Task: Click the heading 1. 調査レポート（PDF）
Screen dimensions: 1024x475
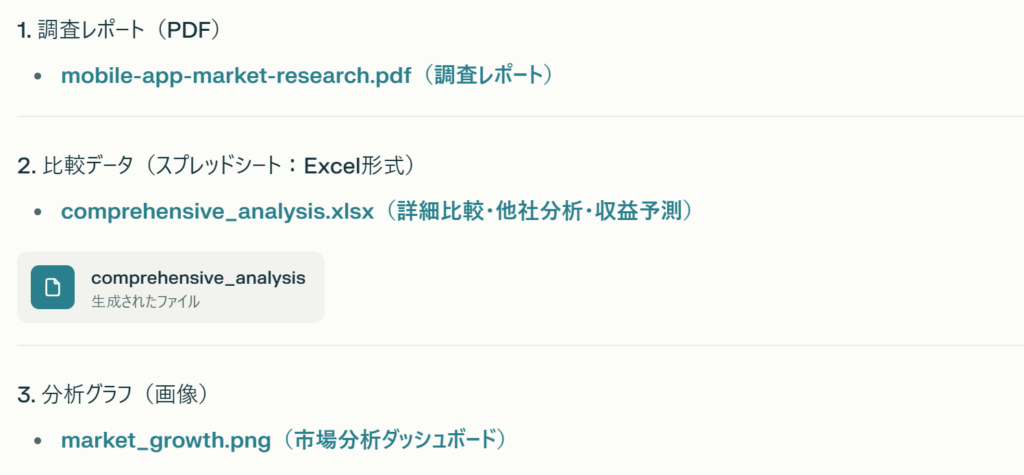Action: [x=118, y=30]
